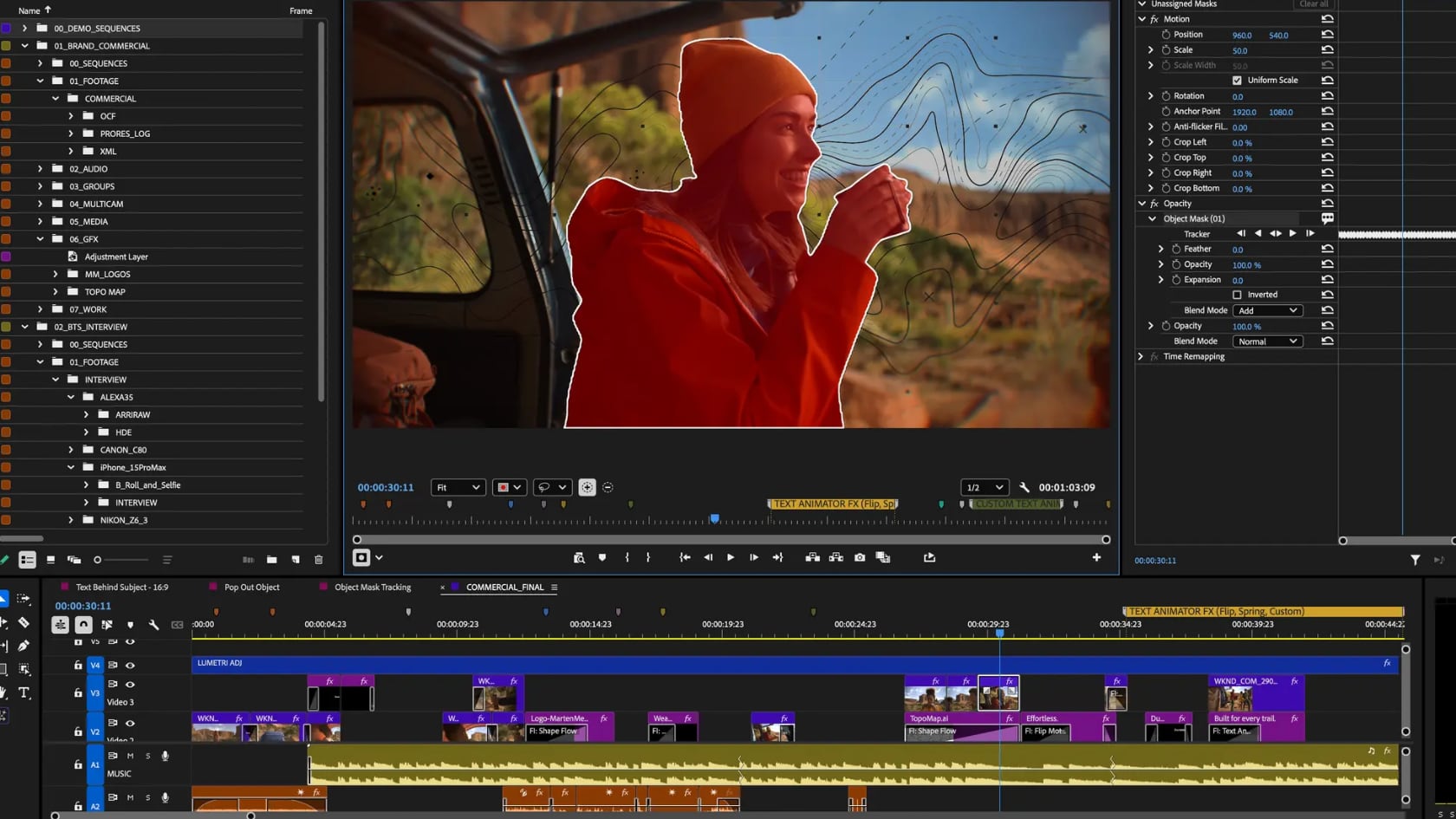Click the closed captions CC icon in the timeline
The image size is (1456, 819).
pyautogui.click(x=177, y=626)
